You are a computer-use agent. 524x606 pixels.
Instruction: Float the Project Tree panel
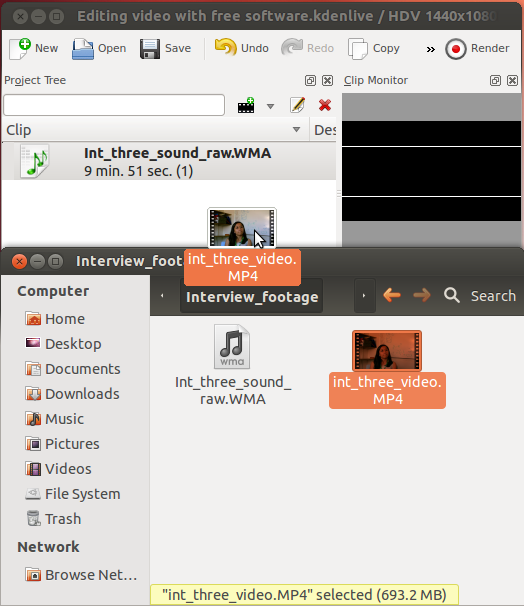tap(310, 80)
